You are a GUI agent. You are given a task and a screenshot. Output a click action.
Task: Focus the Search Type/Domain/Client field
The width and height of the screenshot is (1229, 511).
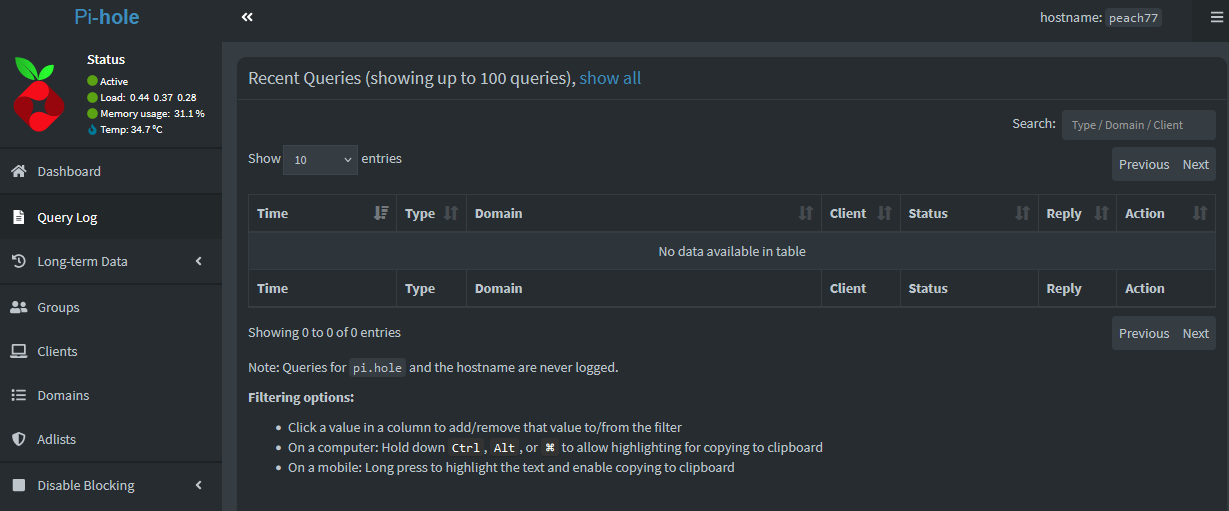[1138, 125]
